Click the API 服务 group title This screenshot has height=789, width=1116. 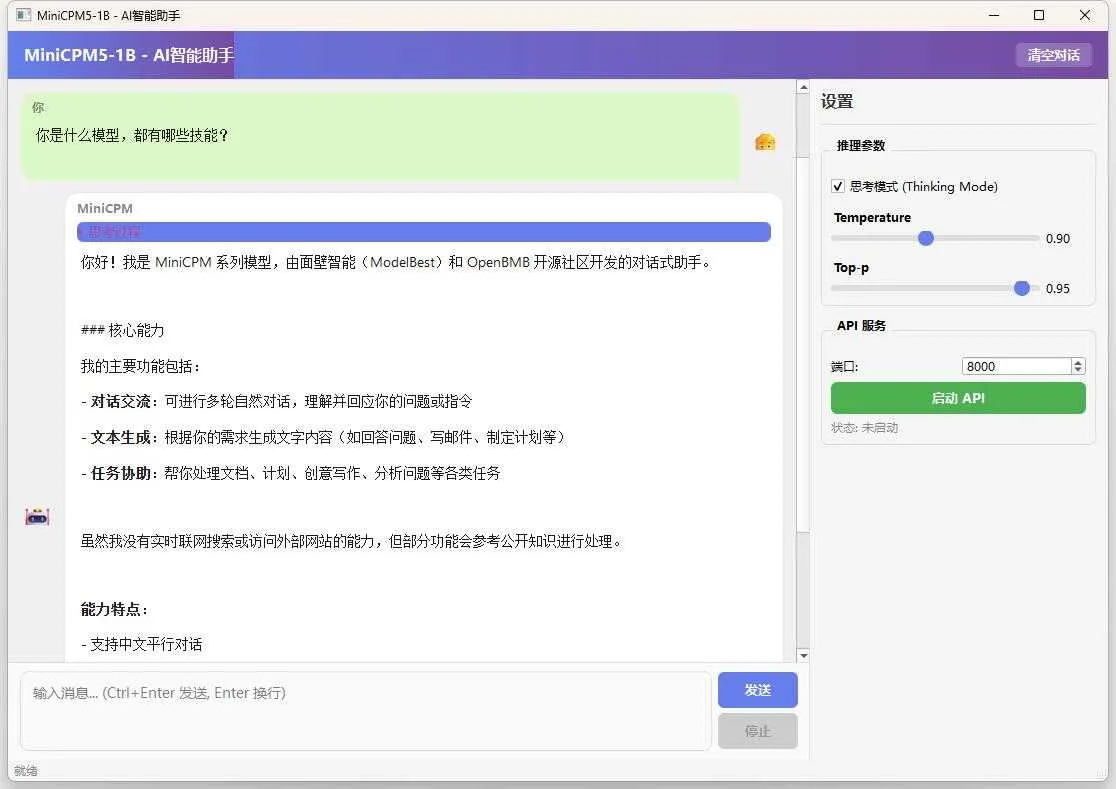pyautogui.click(x=861, y=325)
